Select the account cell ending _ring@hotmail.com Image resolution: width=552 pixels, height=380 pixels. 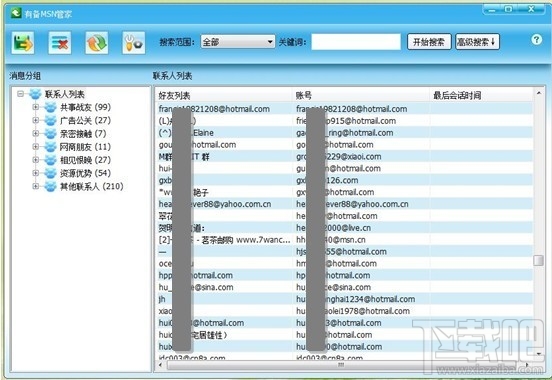click(x=345, y=133)
